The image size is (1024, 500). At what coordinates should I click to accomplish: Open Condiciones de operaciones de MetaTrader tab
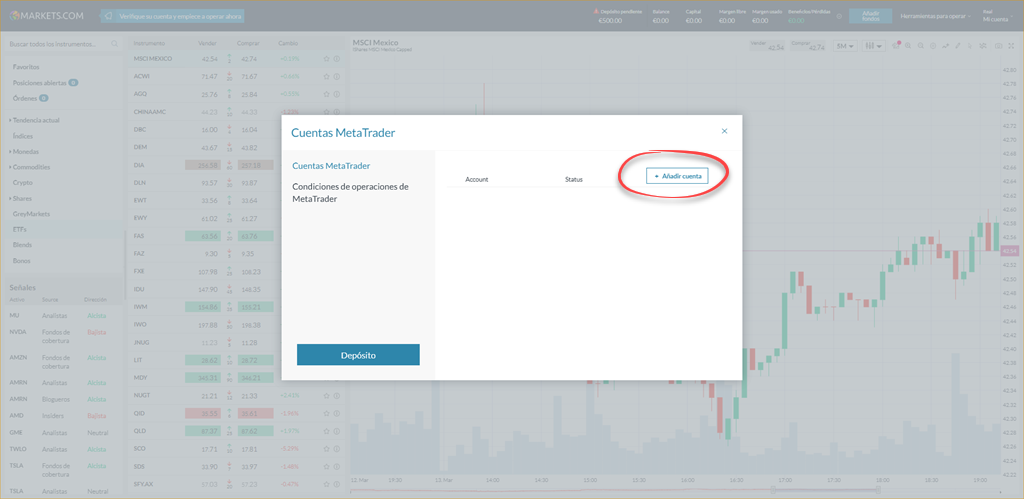point(350,193)
